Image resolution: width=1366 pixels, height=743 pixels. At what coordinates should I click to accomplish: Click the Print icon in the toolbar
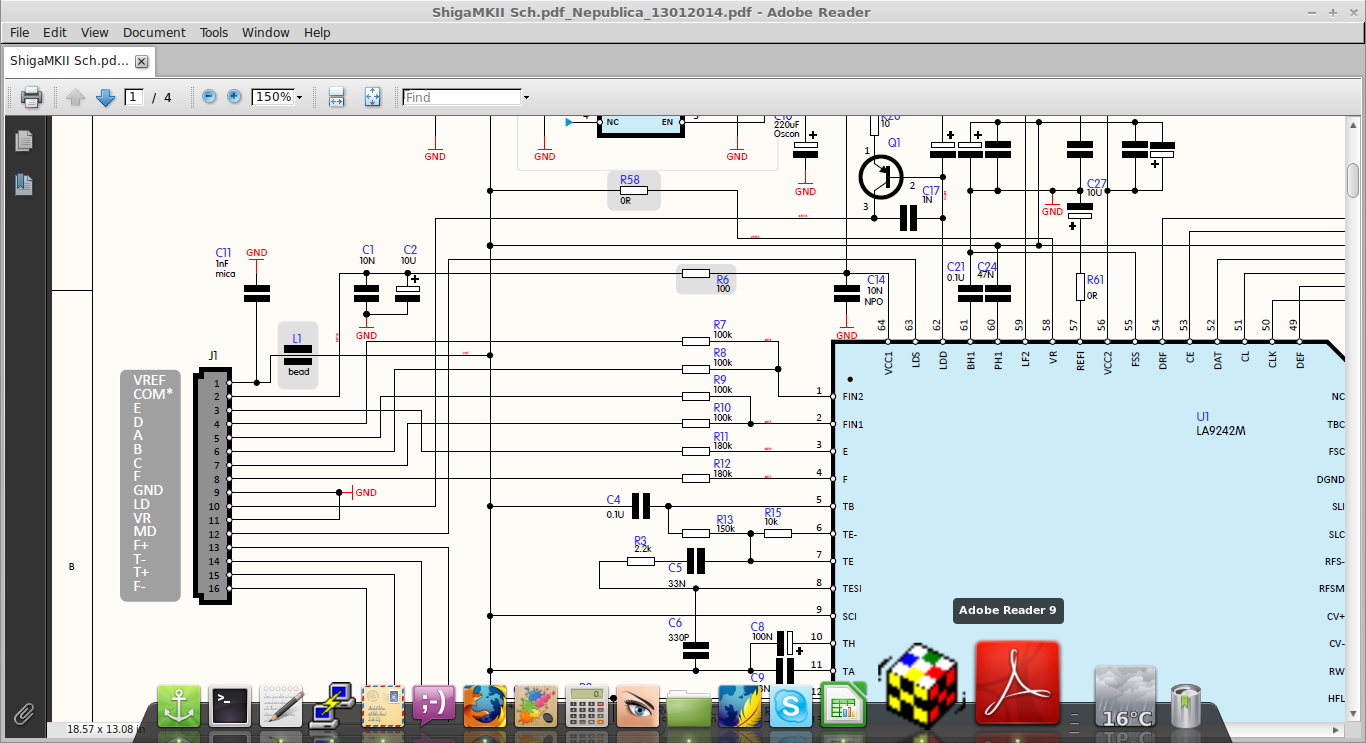[x=31, y=97]
